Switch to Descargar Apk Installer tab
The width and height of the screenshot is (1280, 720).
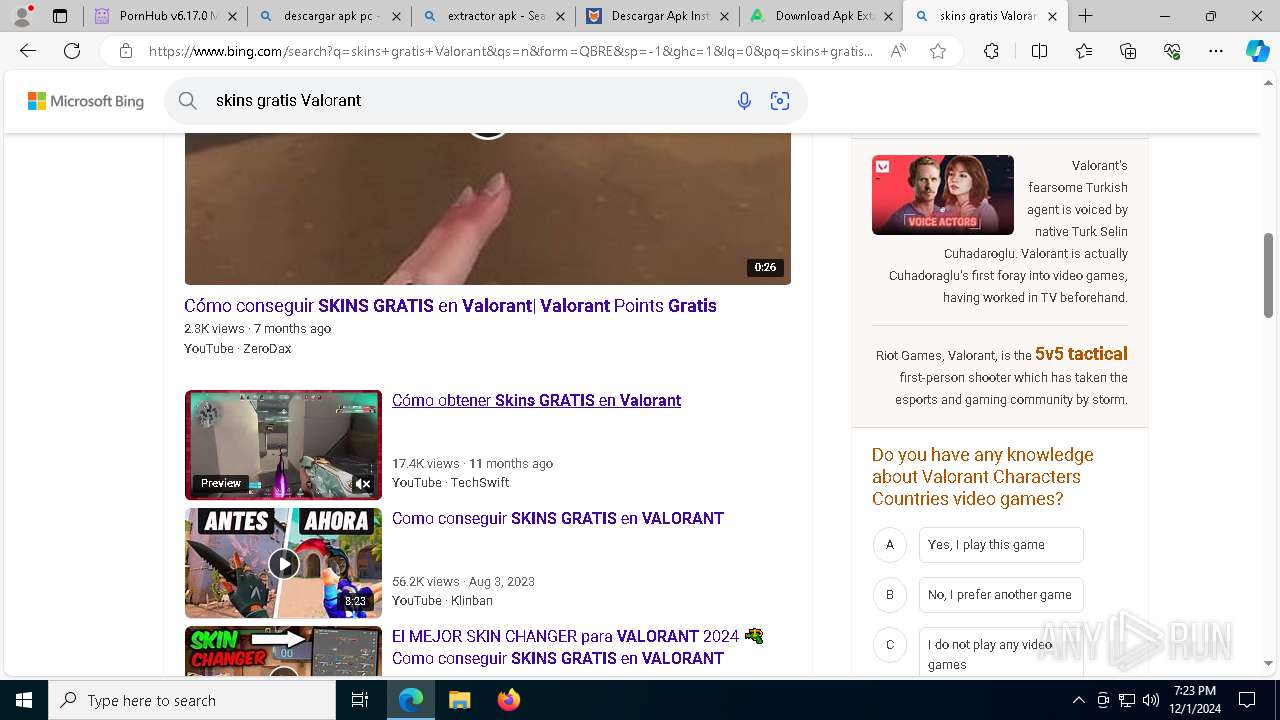(658, 16)
